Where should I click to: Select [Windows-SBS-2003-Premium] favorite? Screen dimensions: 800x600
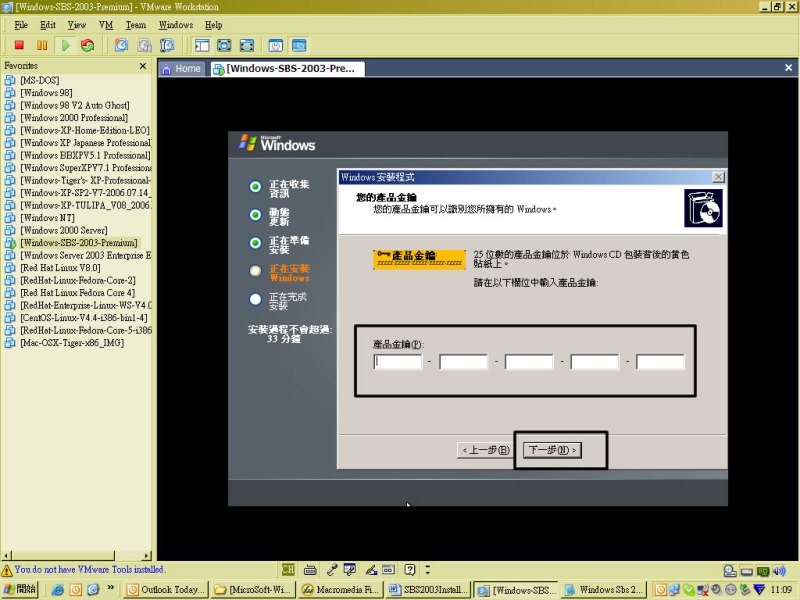click(x=79, y=243)
